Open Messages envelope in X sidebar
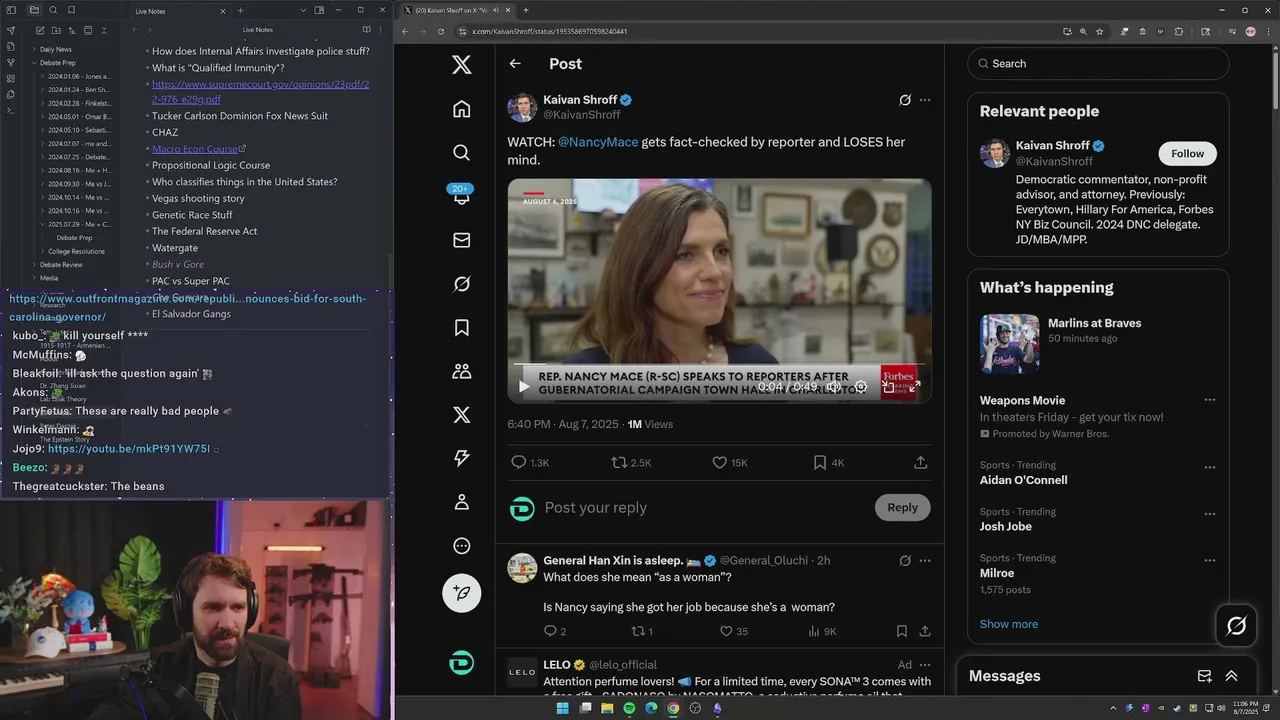 coord(461,240)
